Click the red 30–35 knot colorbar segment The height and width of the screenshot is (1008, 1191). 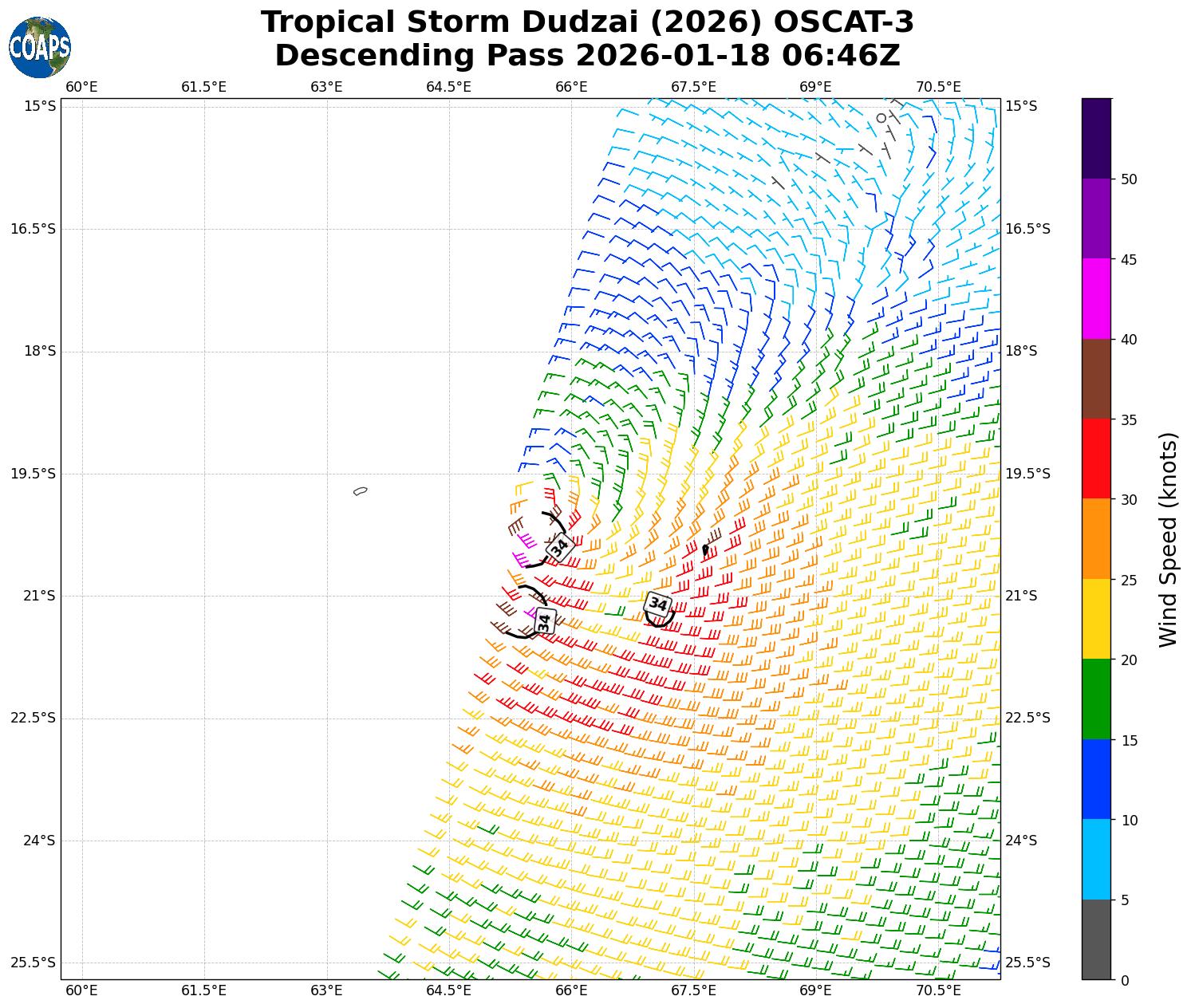pyautogui.click(x=1096, y=459)
